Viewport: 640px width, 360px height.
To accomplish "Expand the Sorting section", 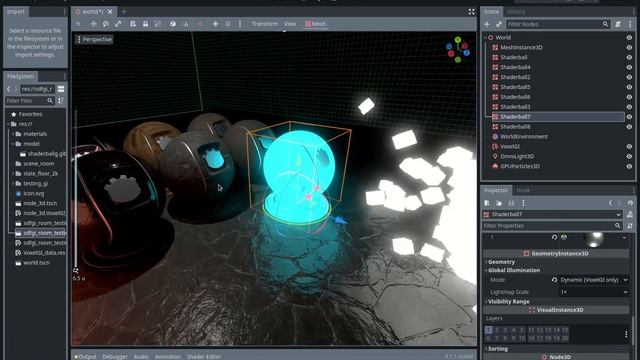I will point(498,349).
